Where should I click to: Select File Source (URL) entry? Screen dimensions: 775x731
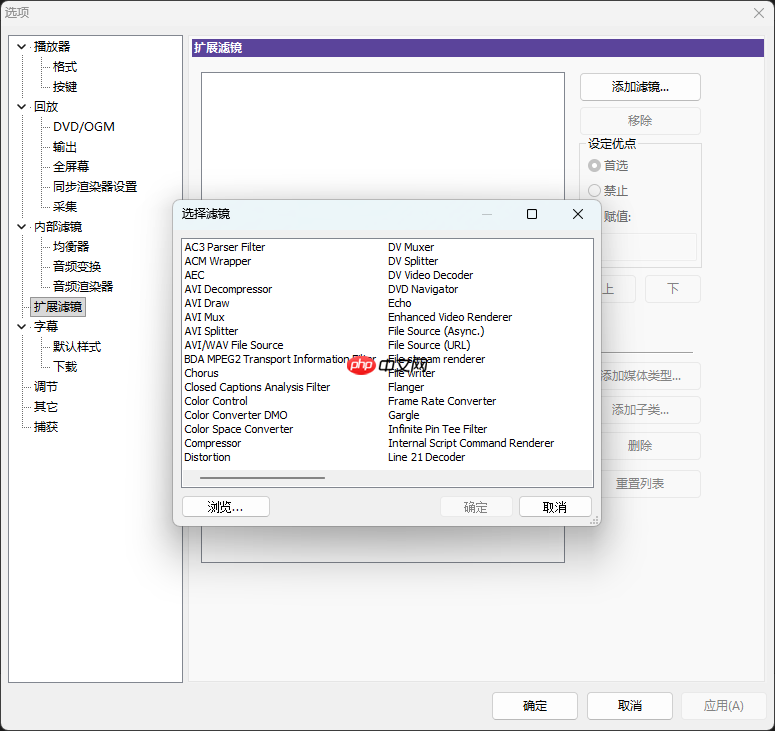[429, 345]
